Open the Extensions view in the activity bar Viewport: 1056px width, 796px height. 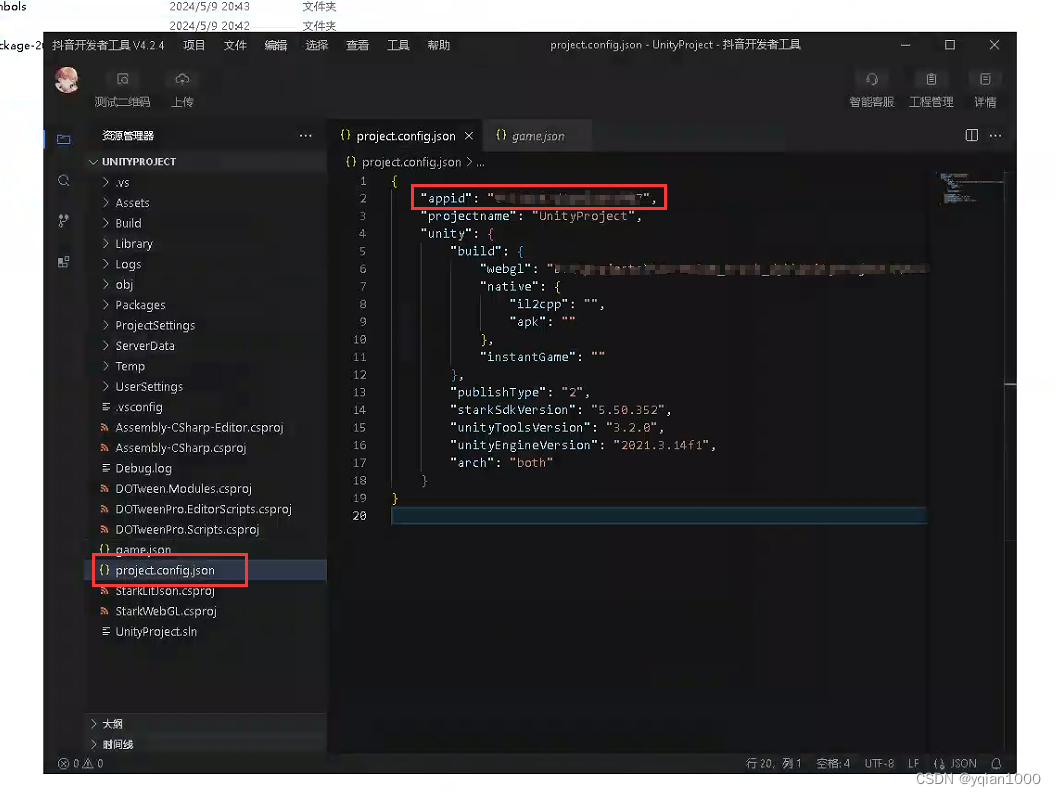point(64,262)
